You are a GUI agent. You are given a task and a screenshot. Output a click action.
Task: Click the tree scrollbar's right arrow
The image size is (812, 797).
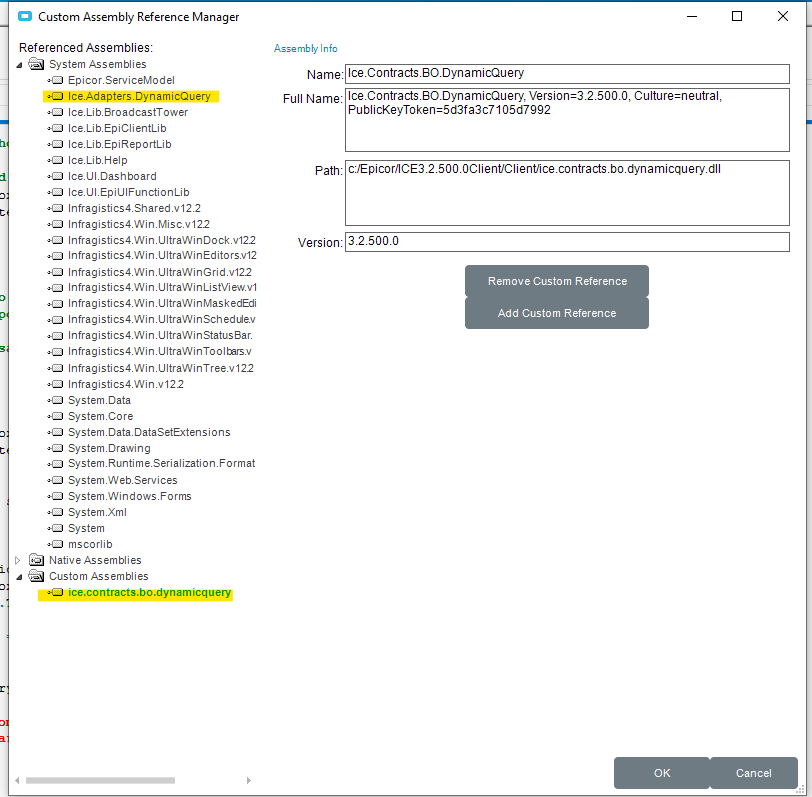(x=249, y=780)
